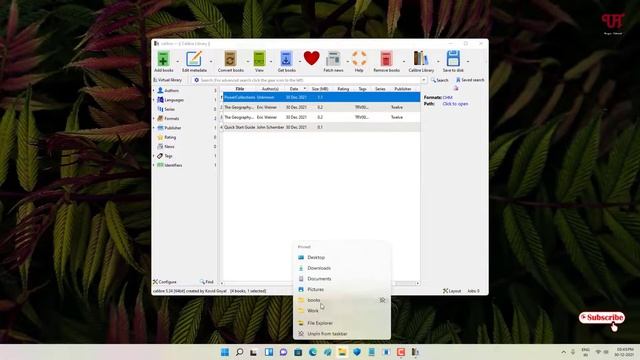Click the Save to disk icon
Viewport: 640px width, 360px height.
pos(453,59)
